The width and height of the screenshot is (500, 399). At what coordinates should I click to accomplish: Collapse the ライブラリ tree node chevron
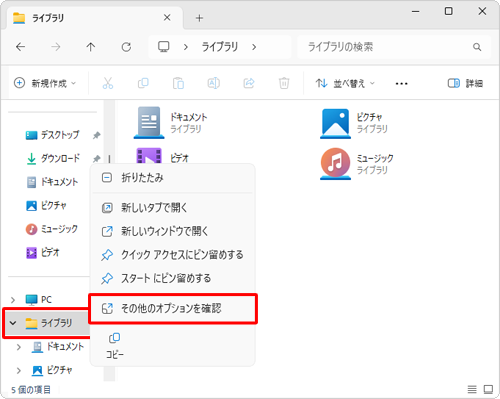13,323
